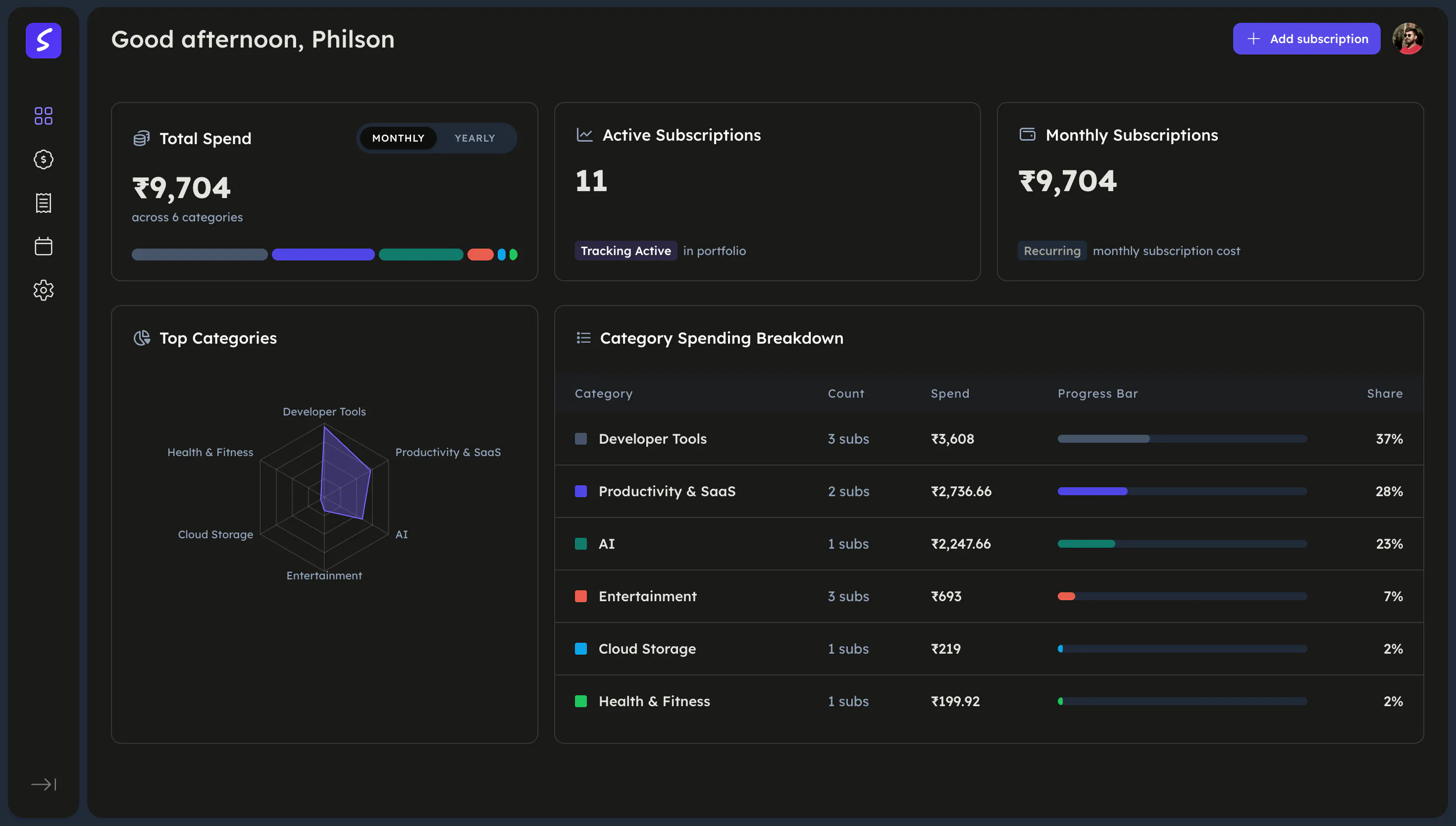Click the Health & Fitness row progress bar
Screen dimensions: 1456x826
(x=1182, y=701)
